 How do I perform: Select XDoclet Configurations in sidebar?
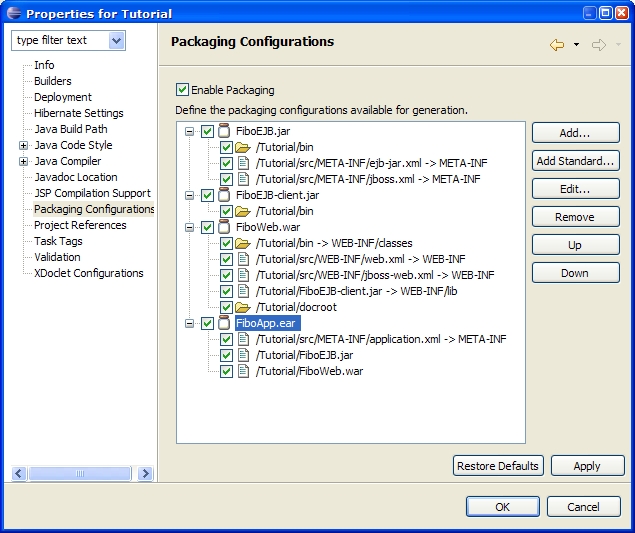pos(88,273)
